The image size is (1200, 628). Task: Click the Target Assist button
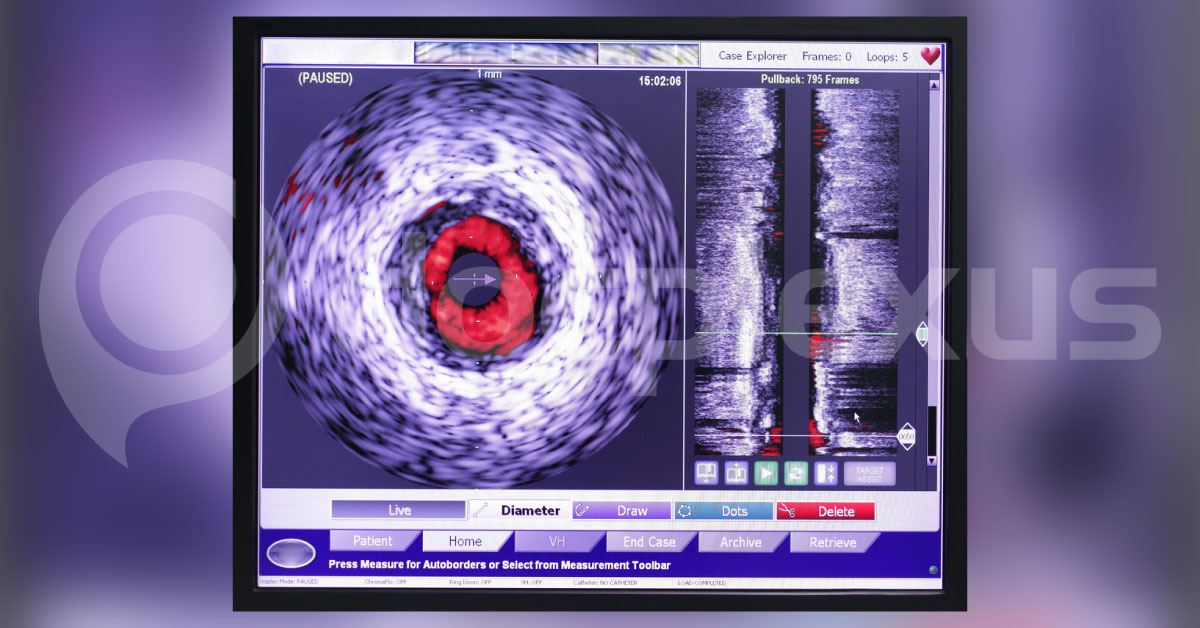coord(869,473)
